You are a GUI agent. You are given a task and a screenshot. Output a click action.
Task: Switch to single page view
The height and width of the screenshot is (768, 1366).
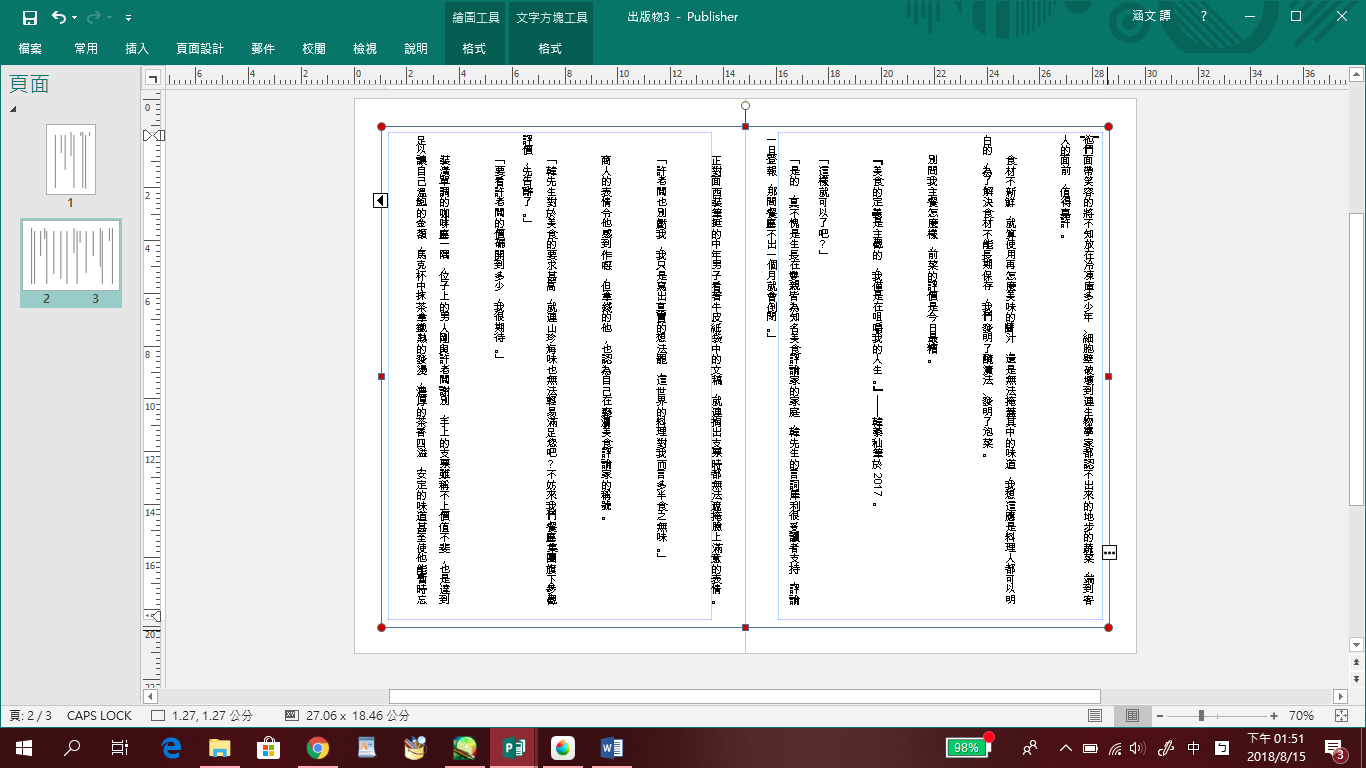click(1095, 716)
